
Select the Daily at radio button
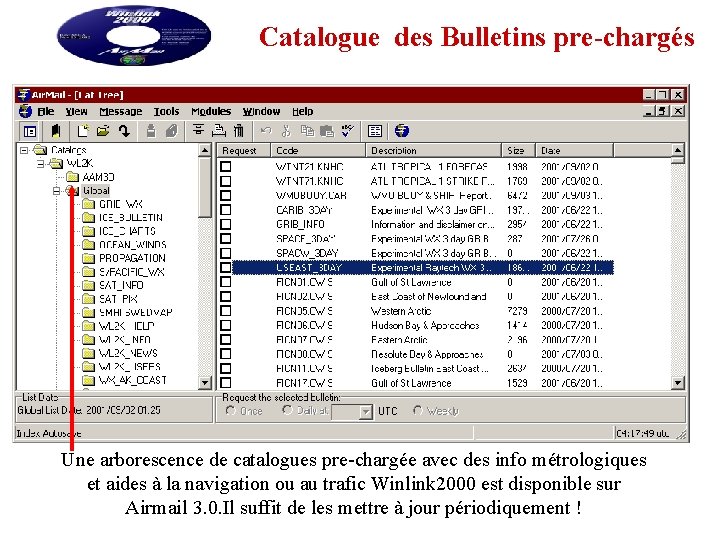tap(287, 410)
